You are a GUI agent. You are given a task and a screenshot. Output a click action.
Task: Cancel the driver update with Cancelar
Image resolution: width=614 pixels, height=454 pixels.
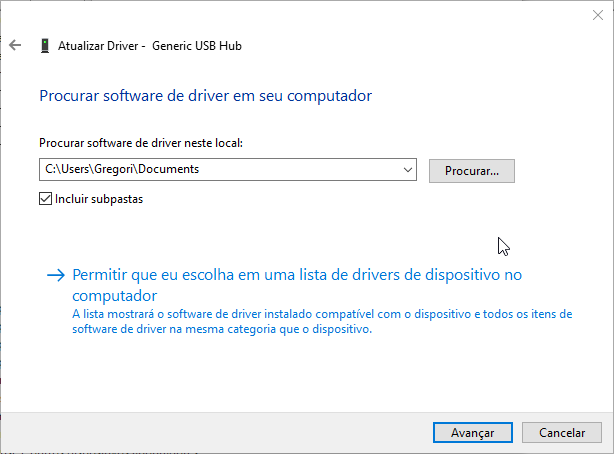click(x=562, y=432)
